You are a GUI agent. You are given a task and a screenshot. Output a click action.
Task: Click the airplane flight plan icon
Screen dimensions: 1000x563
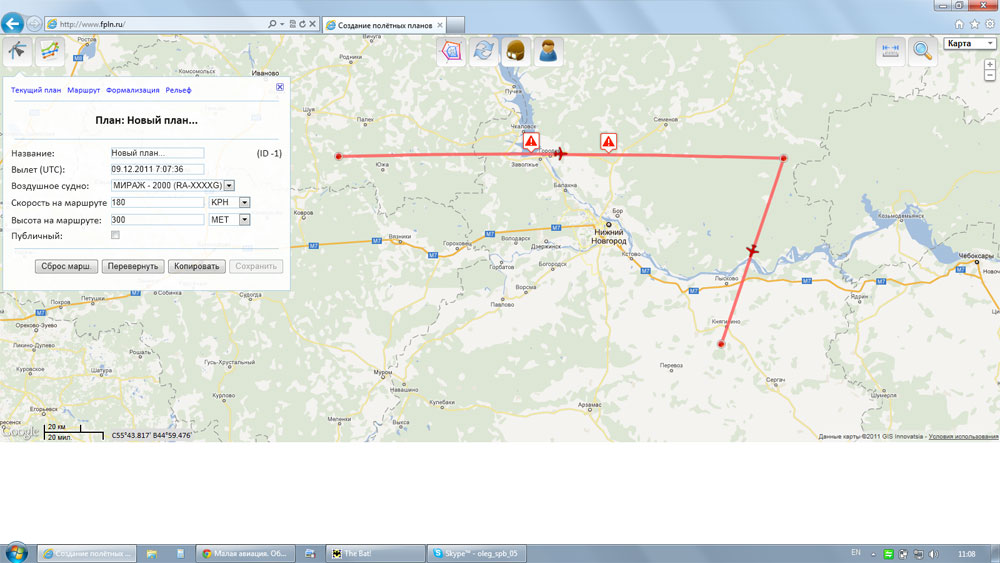pos(16,51)
